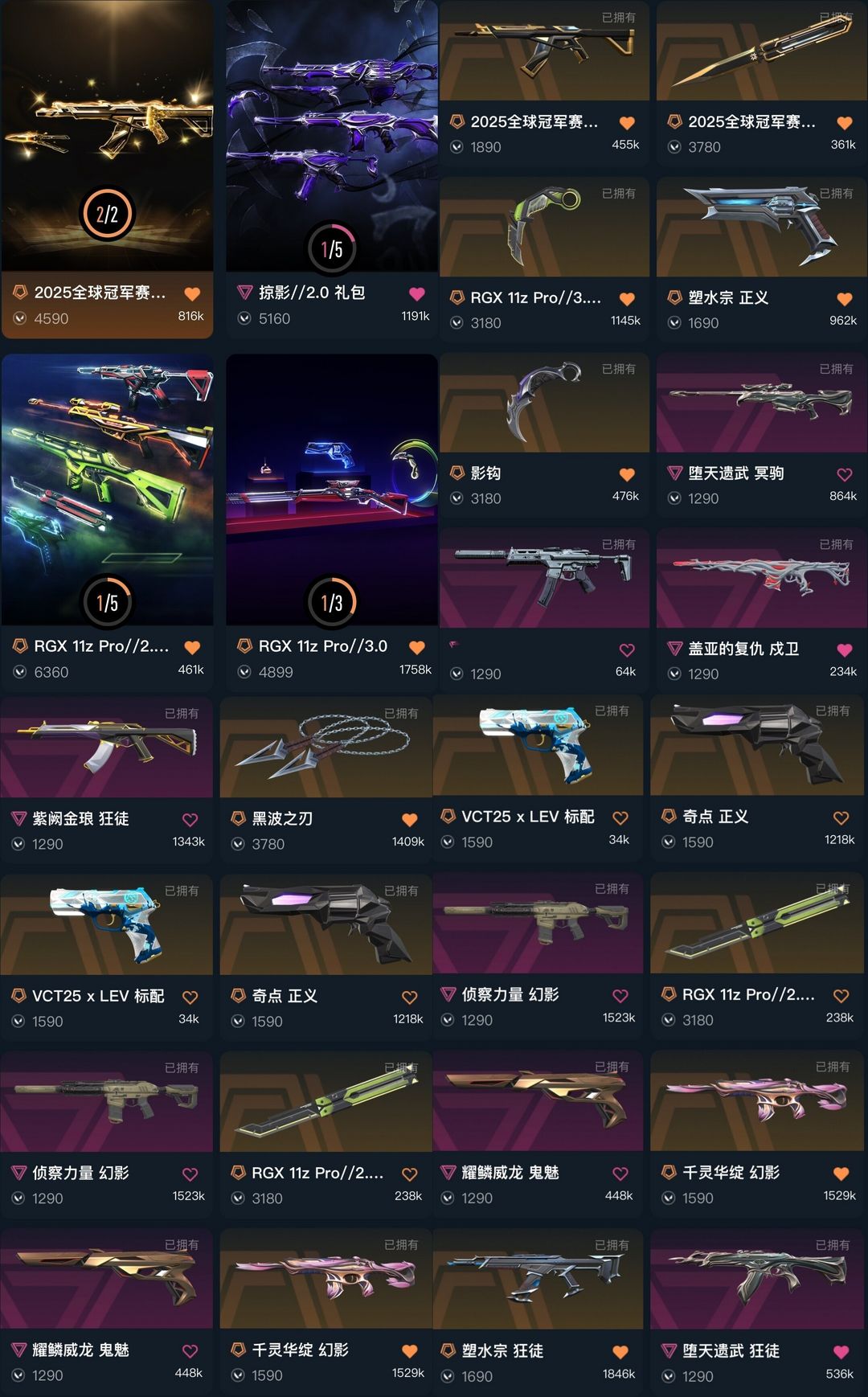This screenshot has height=1397, width=868.
Task: Open the 掠影//2.0 purple bundle artwork
Action: [x=332, y=136]
